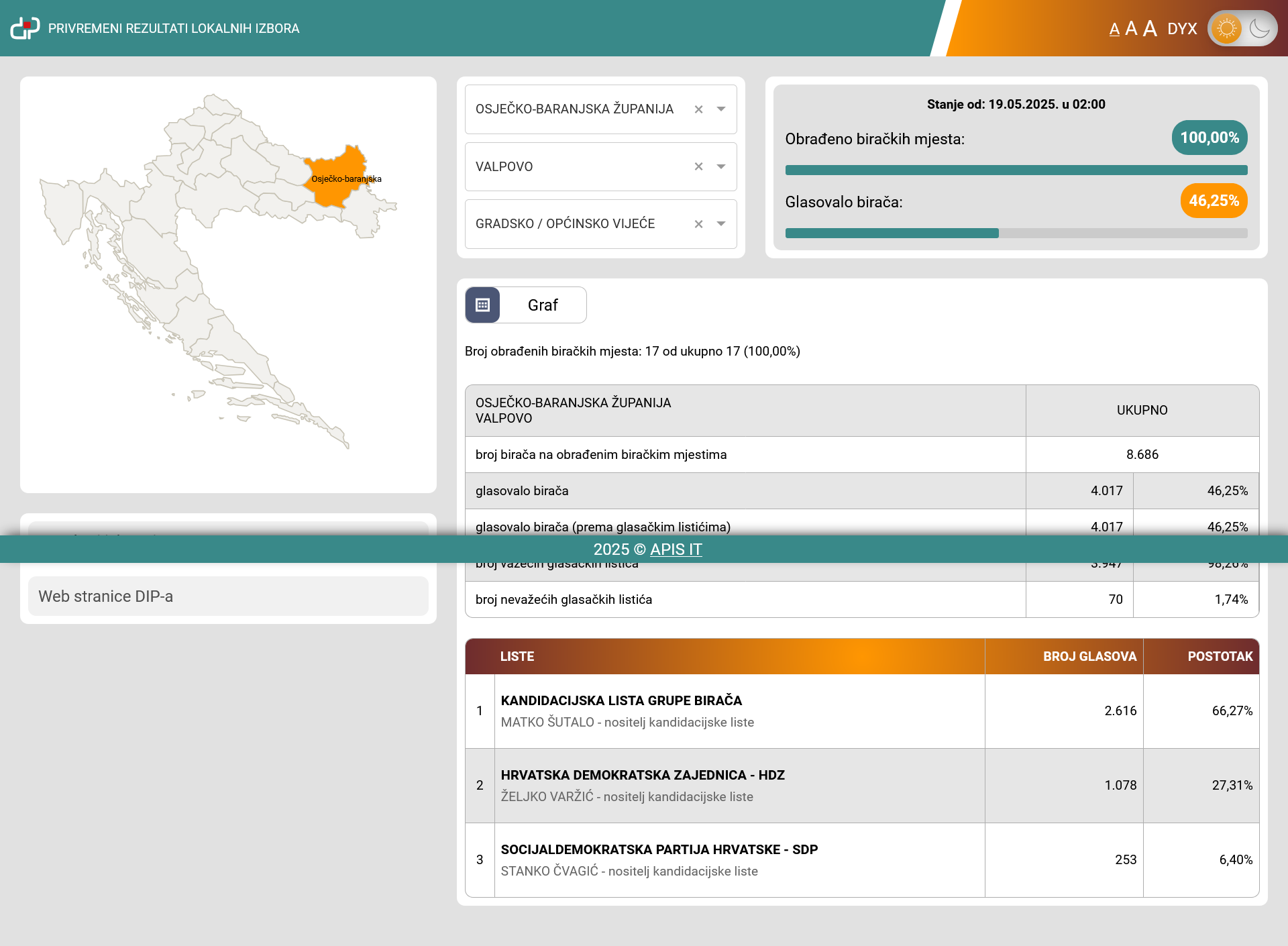Select the smallest font size A
This screenshot has width=1288, height=946.
pyautogui.click(x=1114, y=30)
